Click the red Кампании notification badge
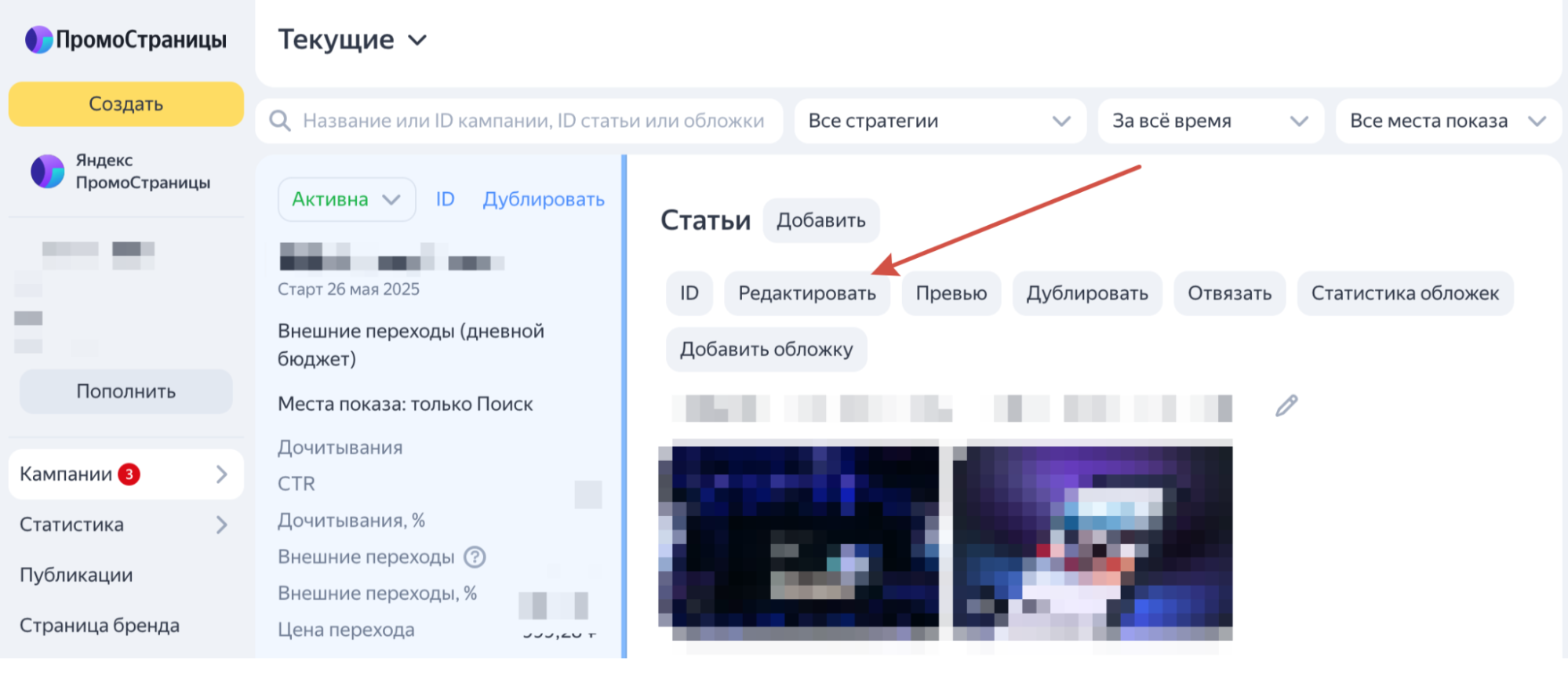 129,474
